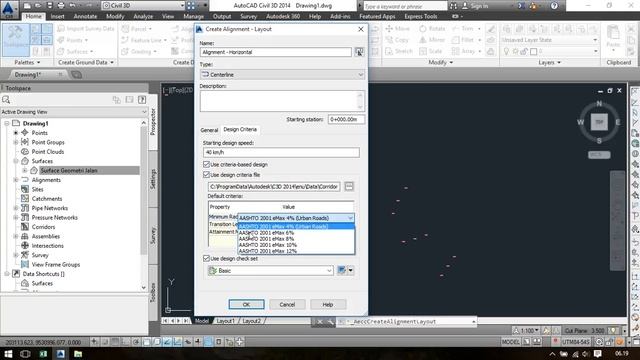640x360 pixels.
Task: Collapse the Drawing1 tree node
Action: 7,123
